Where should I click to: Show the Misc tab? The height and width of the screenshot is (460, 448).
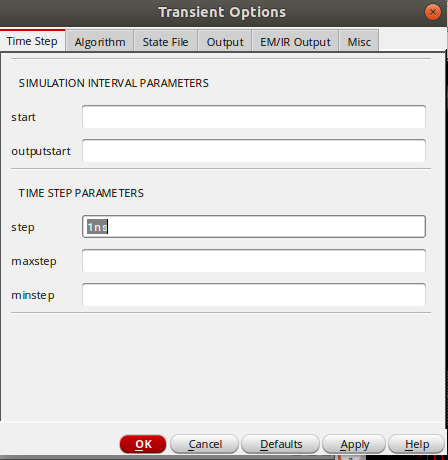pos(359,42)
